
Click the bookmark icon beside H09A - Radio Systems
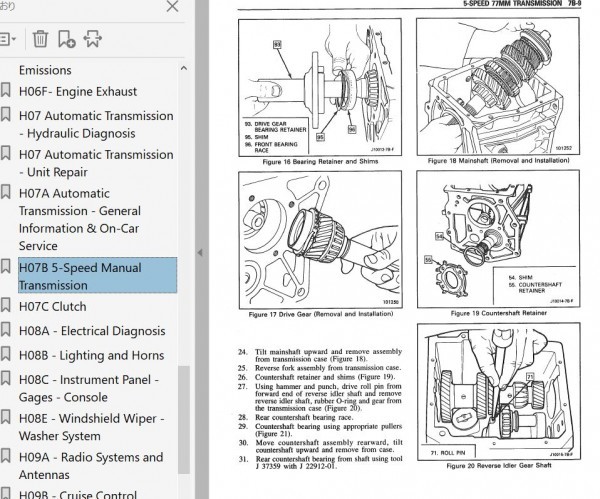5,457
